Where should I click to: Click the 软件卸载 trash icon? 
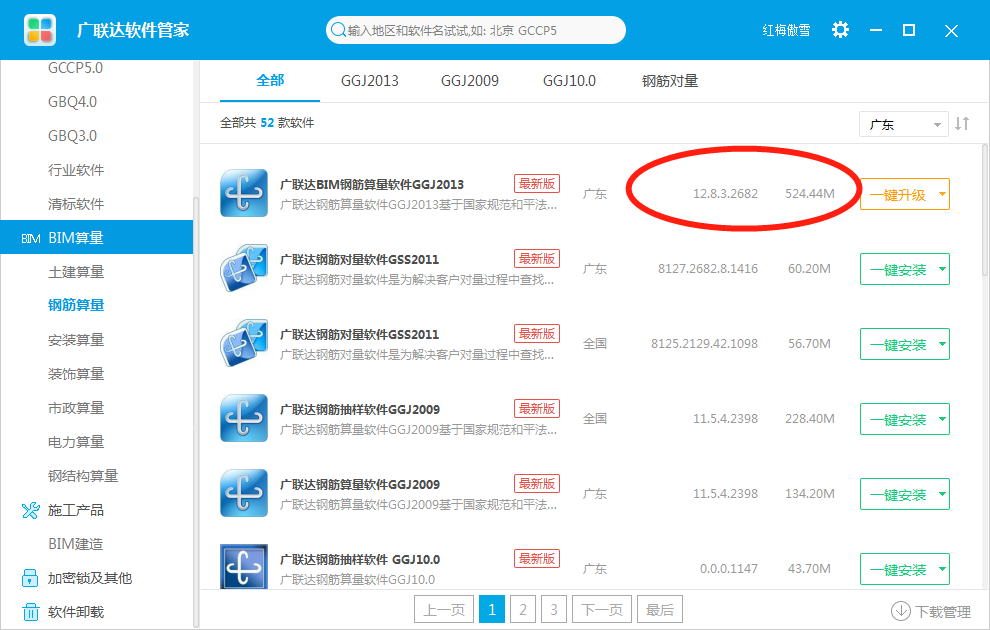coord(30,612)
